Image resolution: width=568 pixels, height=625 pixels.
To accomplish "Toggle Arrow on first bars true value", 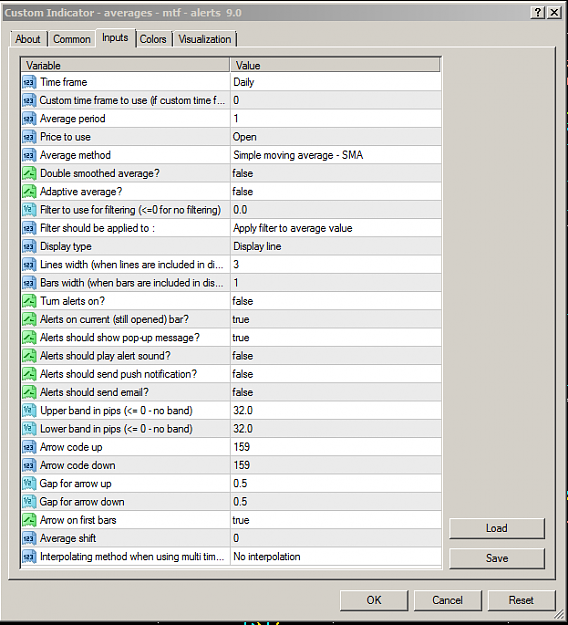I will point(336,520).
